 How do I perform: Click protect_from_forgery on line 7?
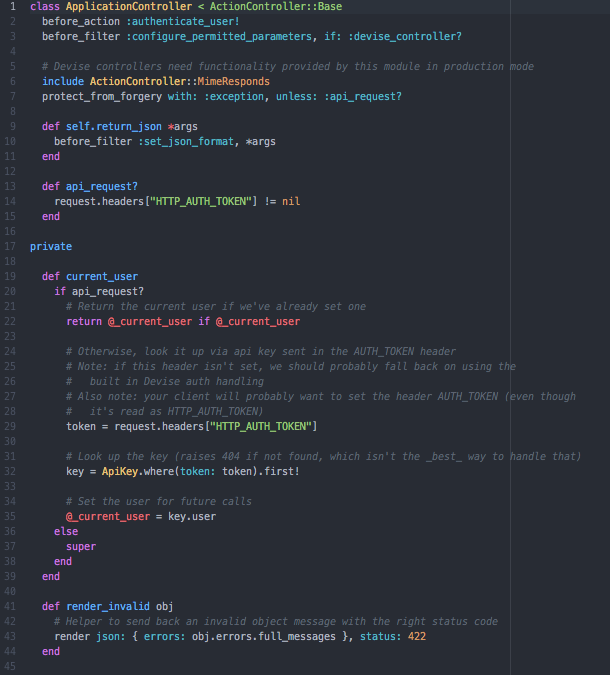click(102, 96)
